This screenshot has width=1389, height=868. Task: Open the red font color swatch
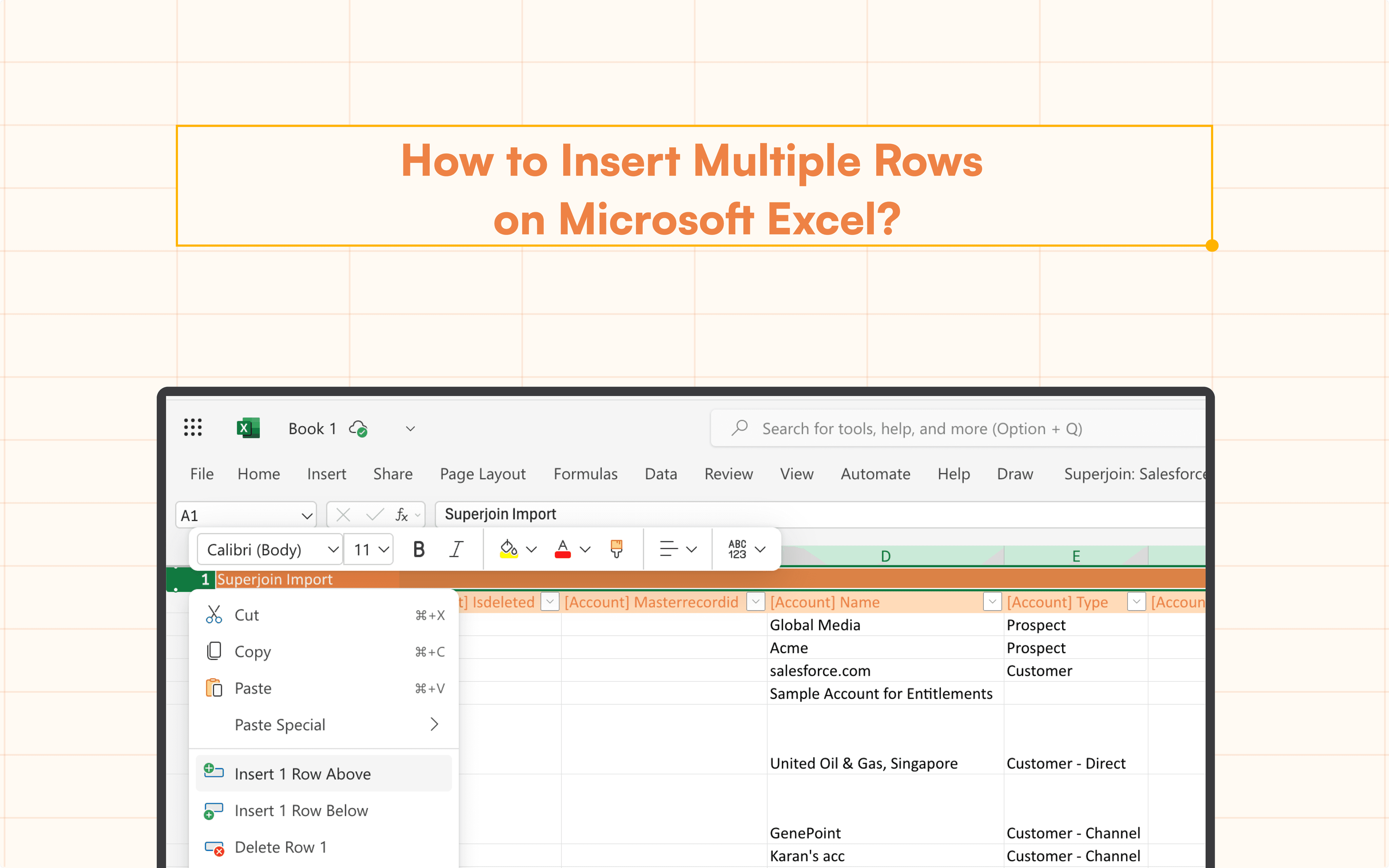coord(563,549)
